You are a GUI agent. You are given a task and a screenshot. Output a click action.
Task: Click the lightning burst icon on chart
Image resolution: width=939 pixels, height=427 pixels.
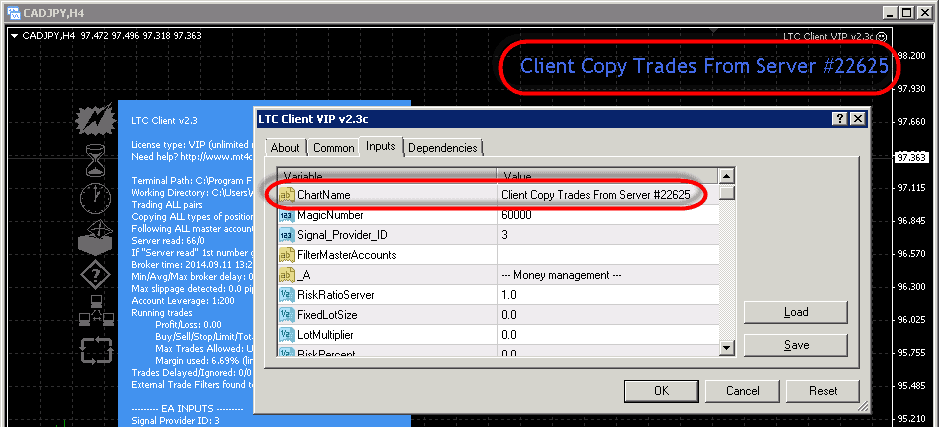tap(95, 119)
